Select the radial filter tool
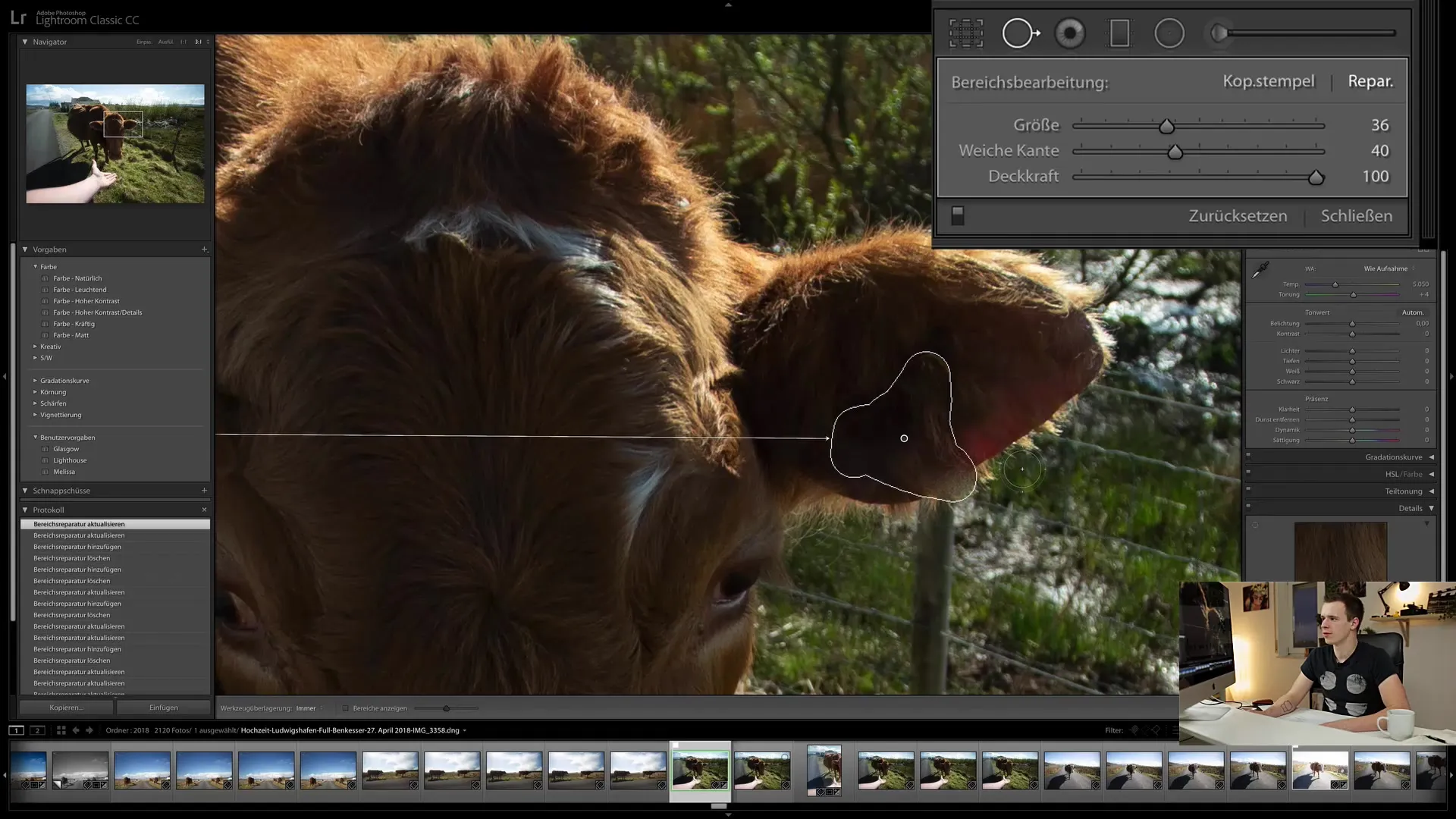This screenshot has width=1456, height=819. (1169, 33)
